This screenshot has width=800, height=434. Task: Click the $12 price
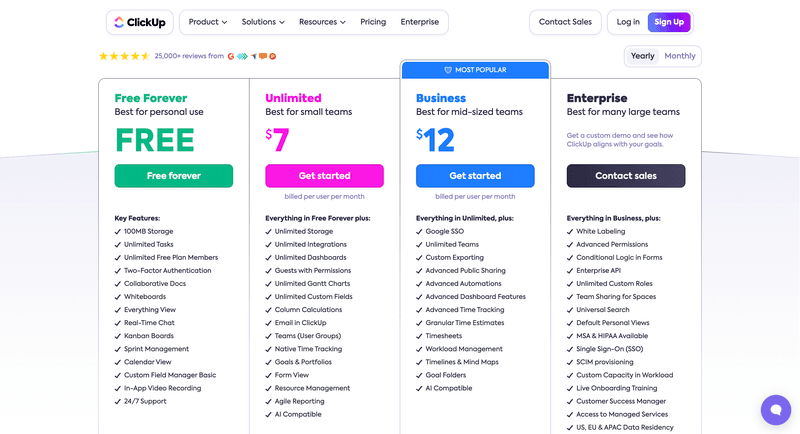coord(435,140)
